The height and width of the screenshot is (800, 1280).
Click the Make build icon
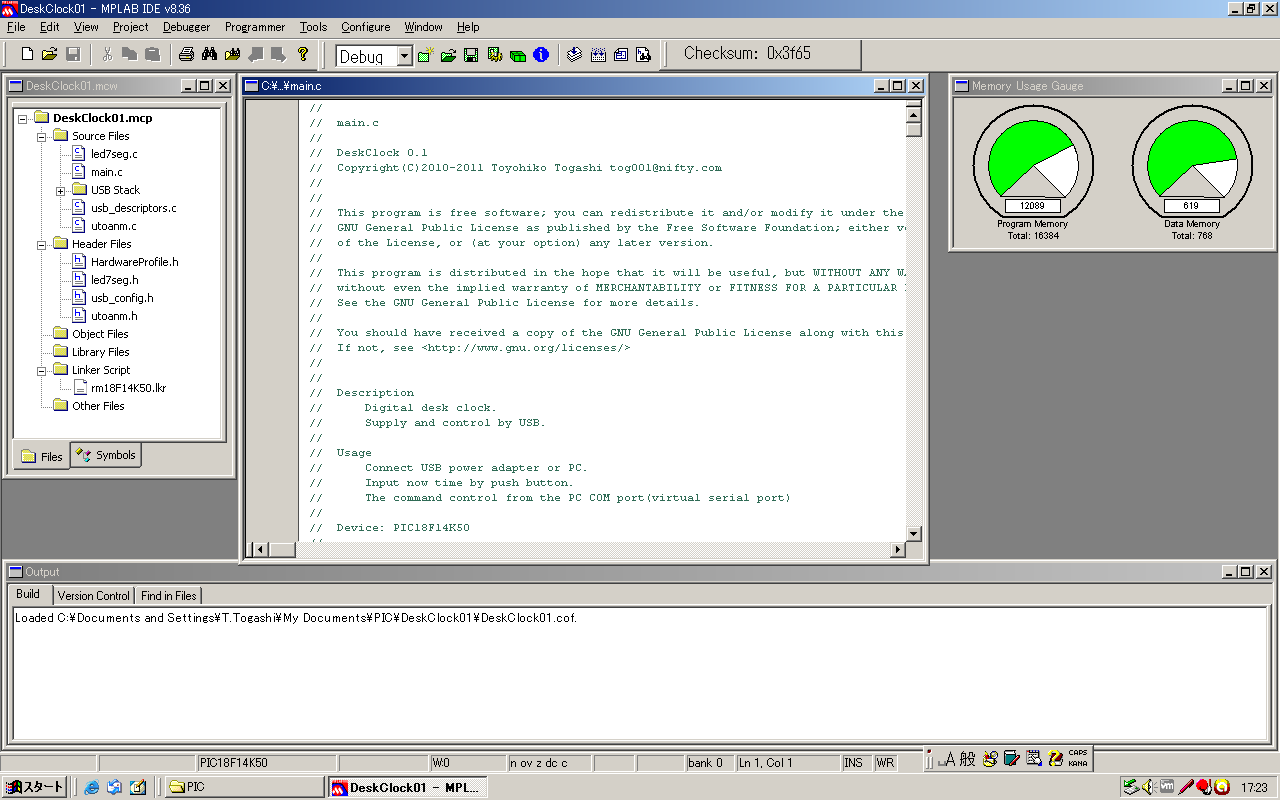coord(574,55)
